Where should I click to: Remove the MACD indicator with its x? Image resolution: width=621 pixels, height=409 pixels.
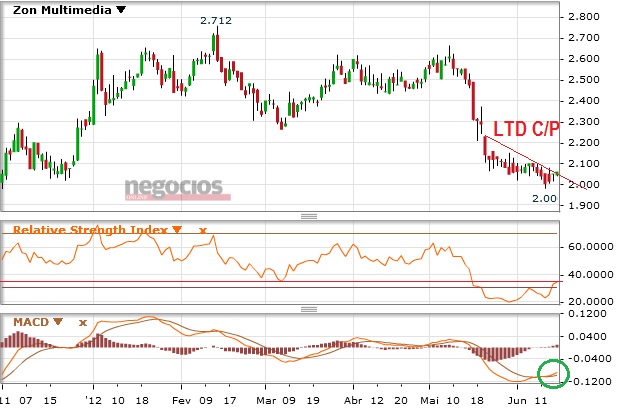tap(82, 323)
